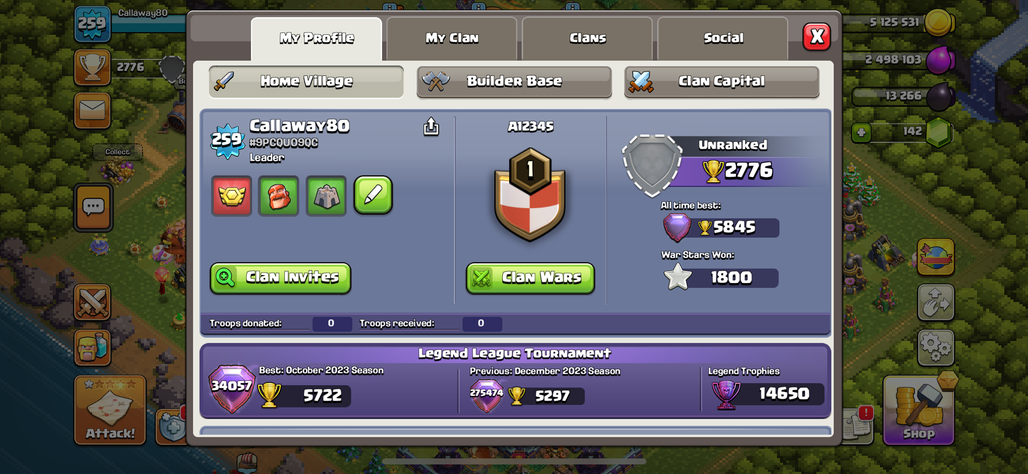
Task: Click the green Clan Wars button
Action: coord(530,278)
